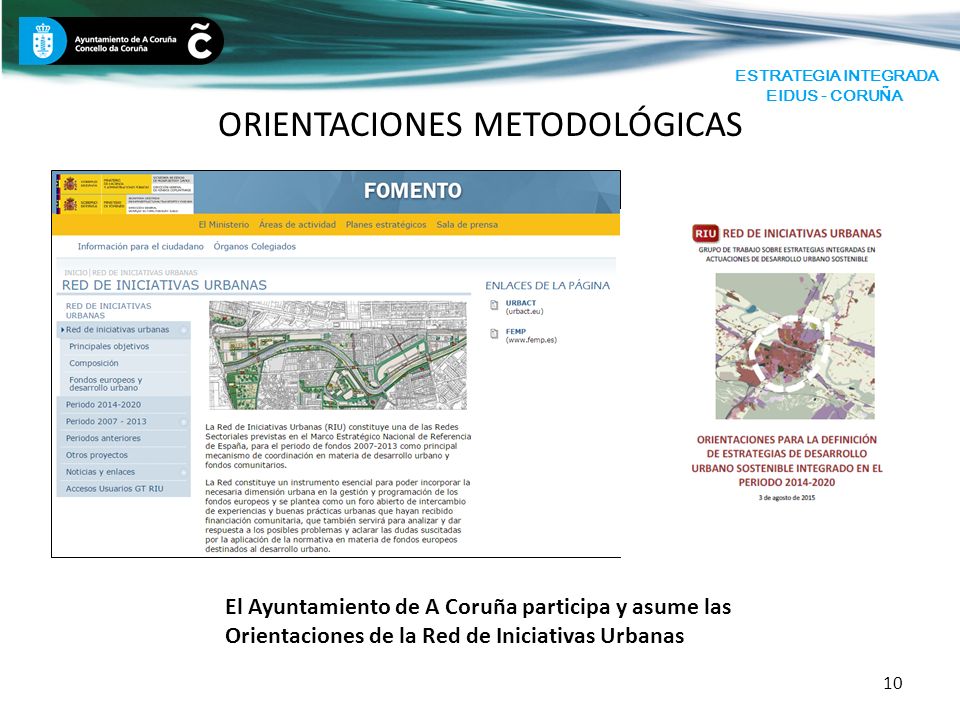This screenshot has height=720, width=960.
Task: Open Composición in the sidebar
Action: pos(94,363)
